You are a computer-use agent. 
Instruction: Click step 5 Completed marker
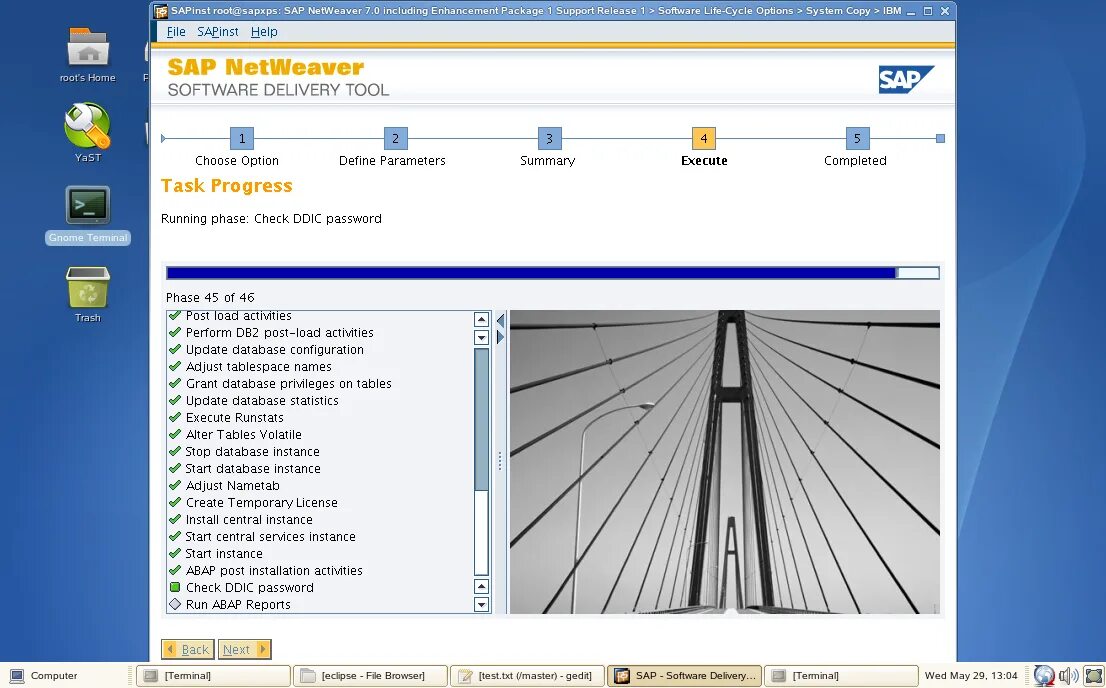click(858, 138)
